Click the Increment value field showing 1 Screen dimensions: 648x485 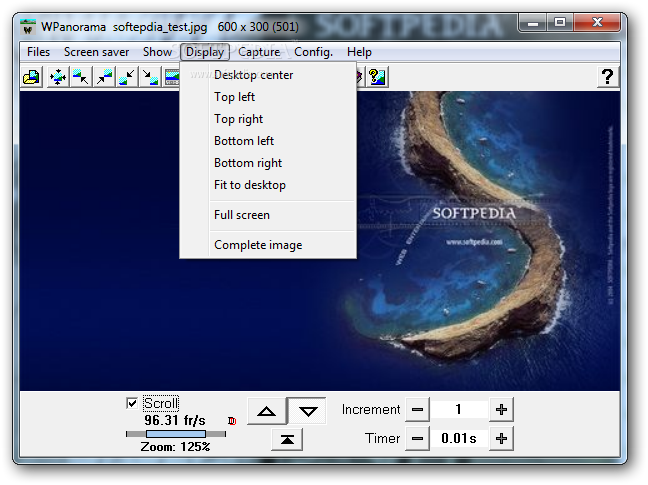pos(459,409)
